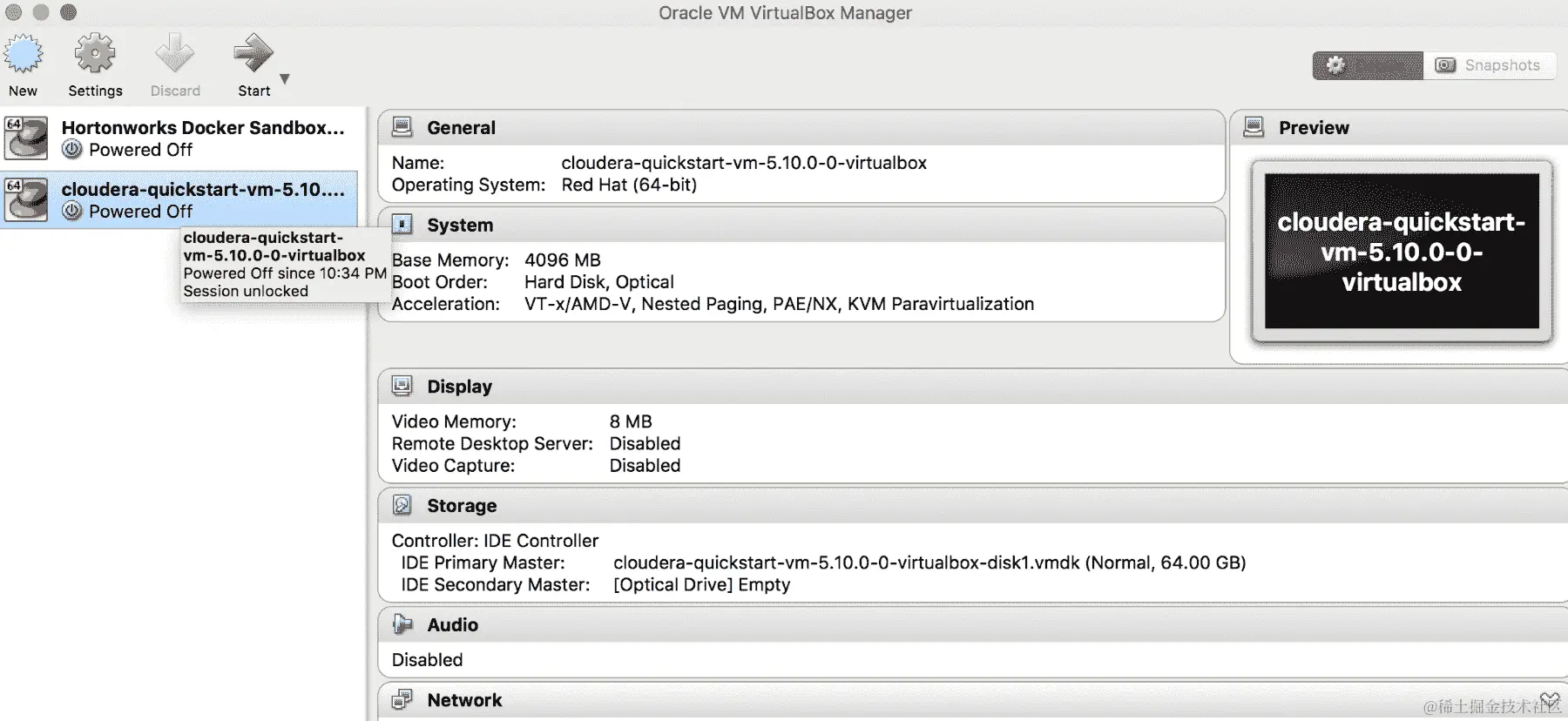Open the Storage section title link

[462, 506]
